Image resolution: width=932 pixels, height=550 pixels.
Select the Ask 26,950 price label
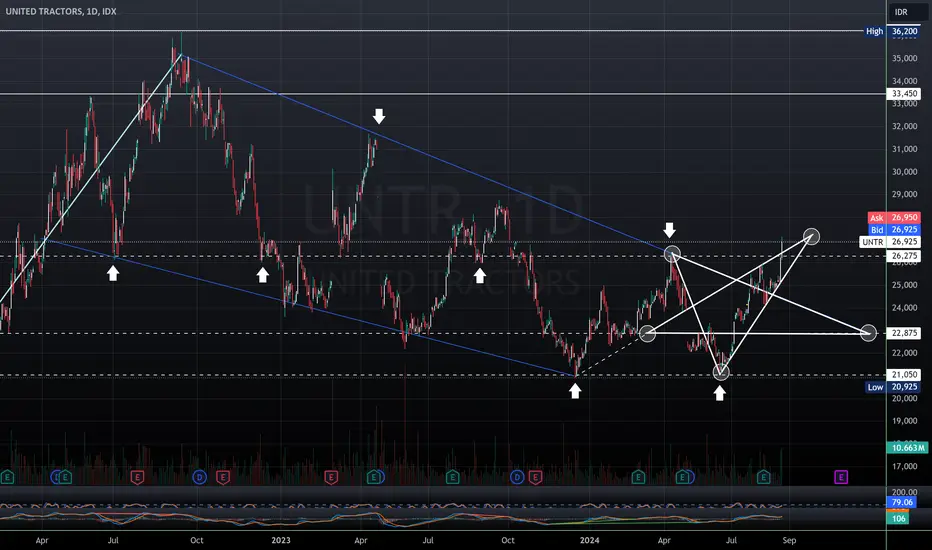click(x=895, y=218)
